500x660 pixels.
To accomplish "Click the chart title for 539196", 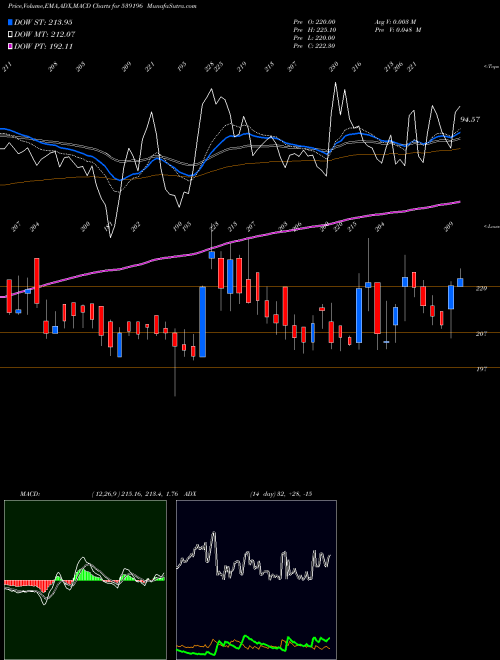I will pos(102,7).
